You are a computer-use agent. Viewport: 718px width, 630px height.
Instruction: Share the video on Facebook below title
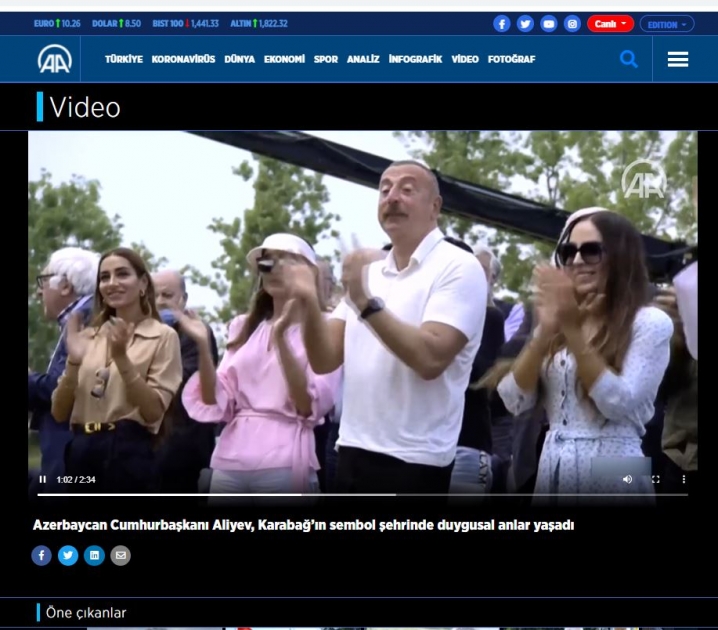(x=41, y=555)
